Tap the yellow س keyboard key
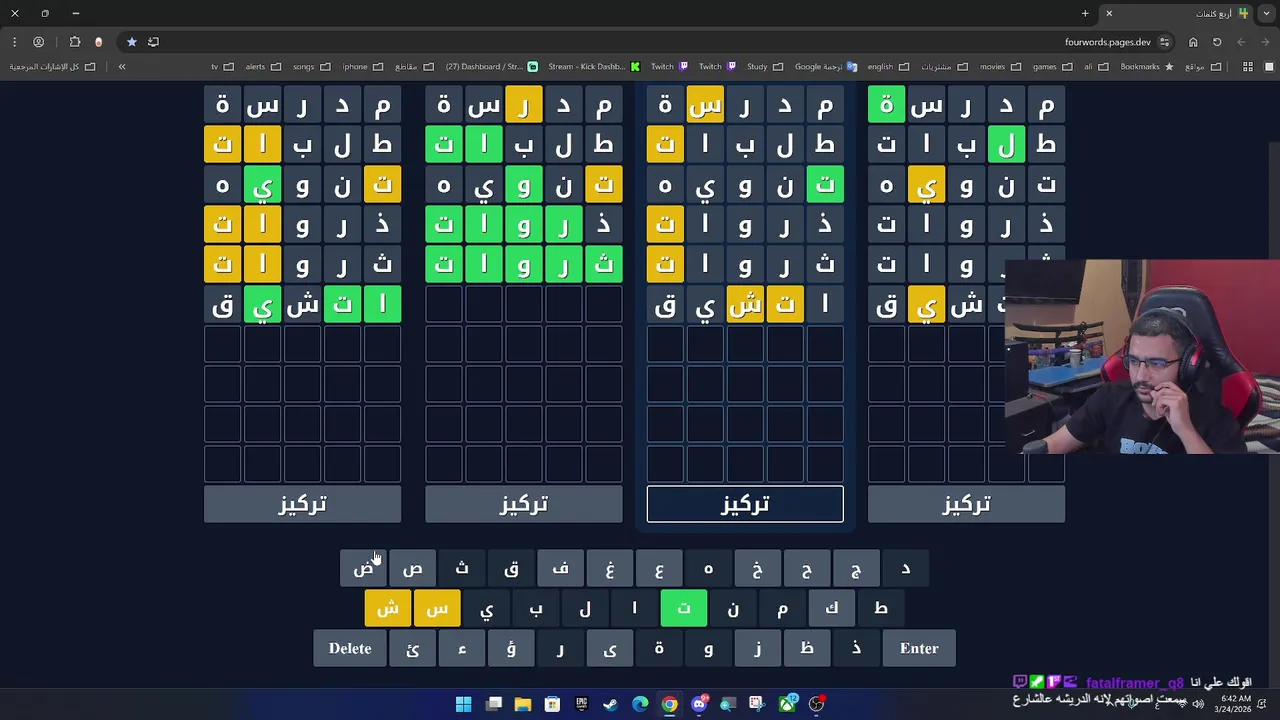 437,609
